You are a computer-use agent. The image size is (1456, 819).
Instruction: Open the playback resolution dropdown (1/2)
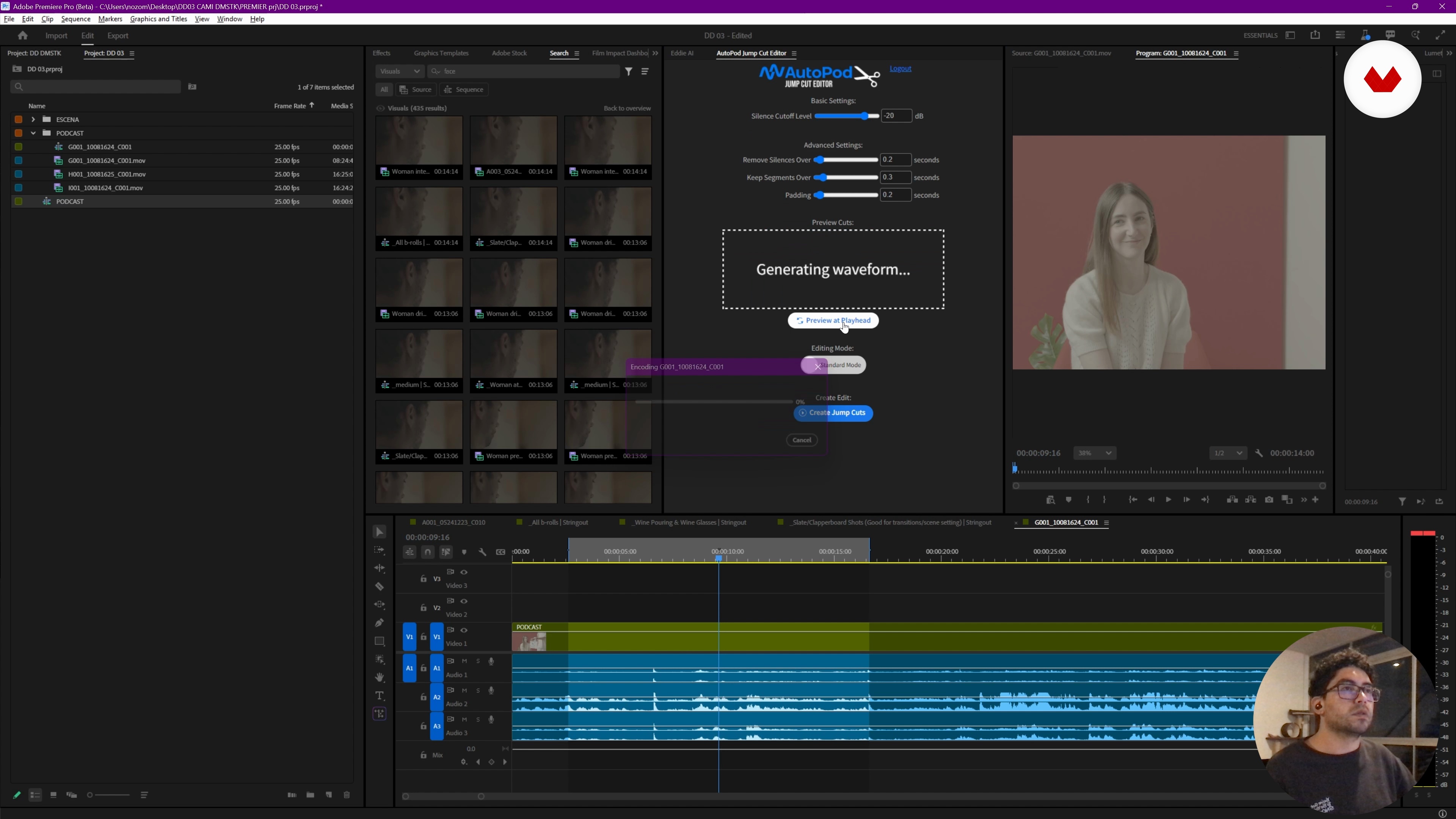point(1228,453)
